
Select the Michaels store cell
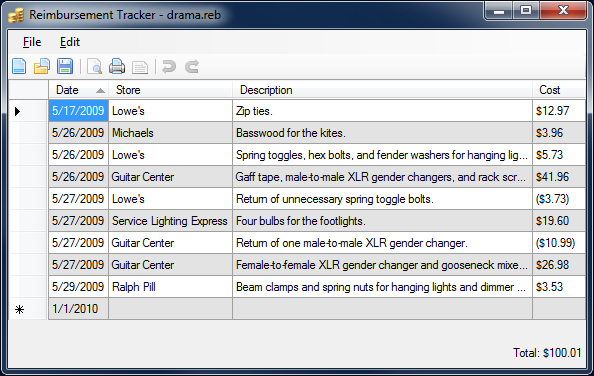[x=170, y=133]
